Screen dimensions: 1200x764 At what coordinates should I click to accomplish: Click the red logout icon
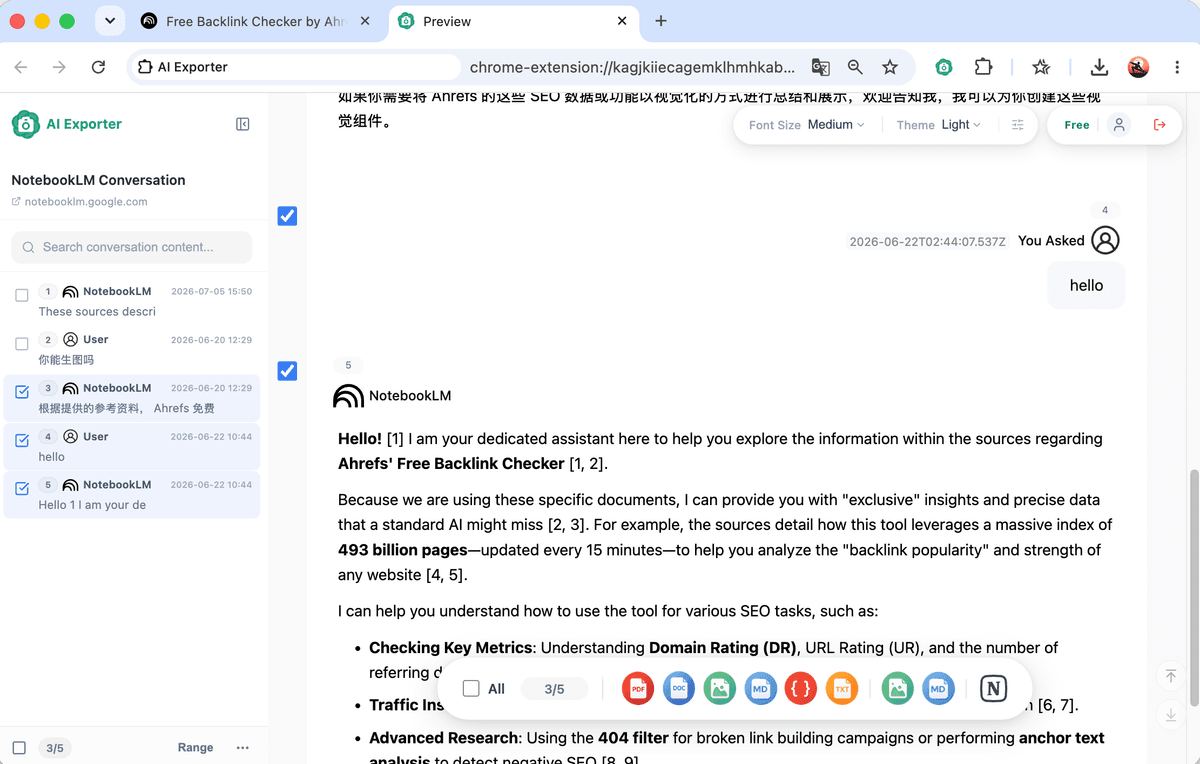(x=1160, y=125)
